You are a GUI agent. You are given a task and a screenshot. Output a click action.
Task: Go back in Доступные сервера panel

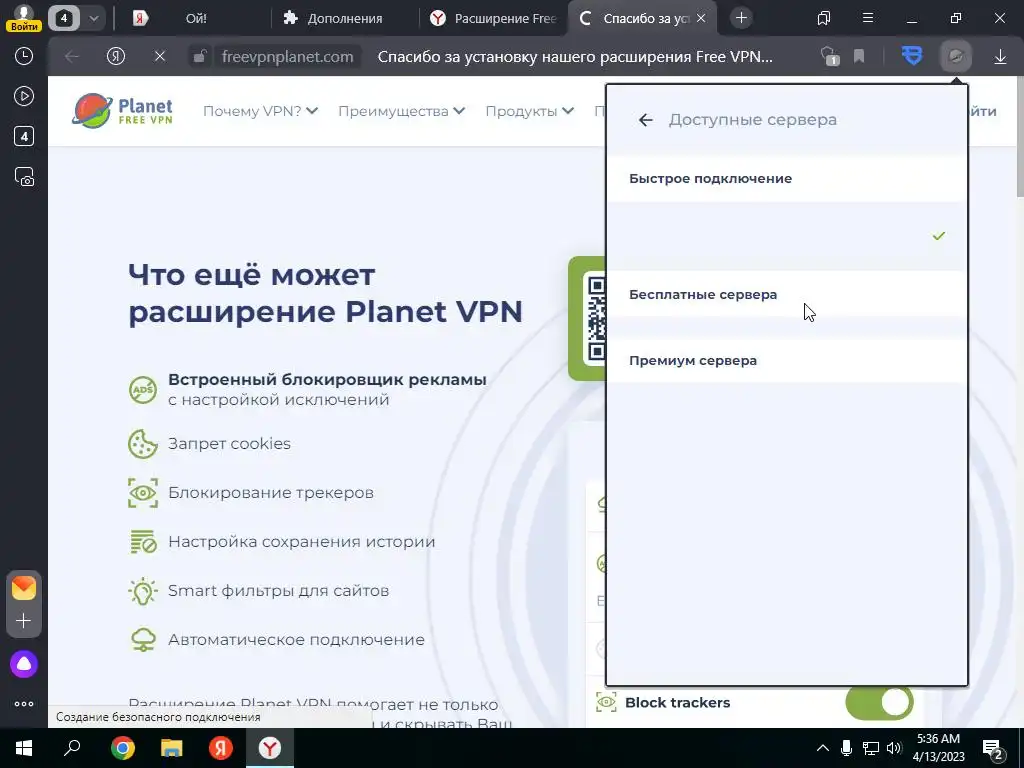pyautogui.click(x=645, y=120)
